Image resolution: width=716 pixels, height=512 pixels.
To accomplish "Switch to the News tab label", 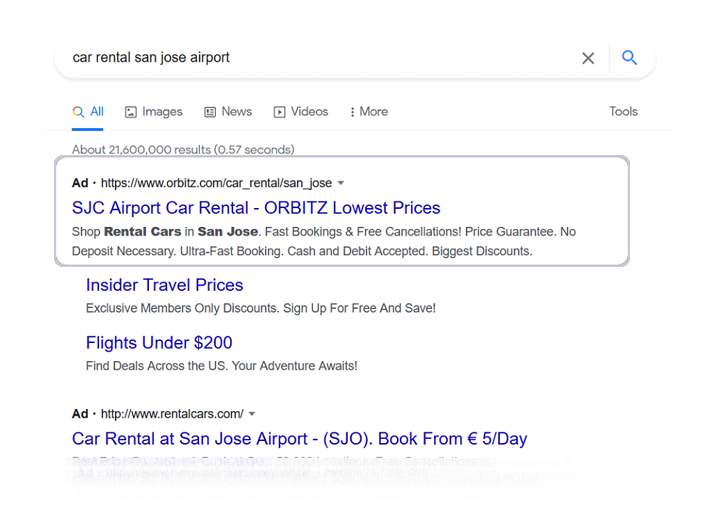I will (237, 112).
